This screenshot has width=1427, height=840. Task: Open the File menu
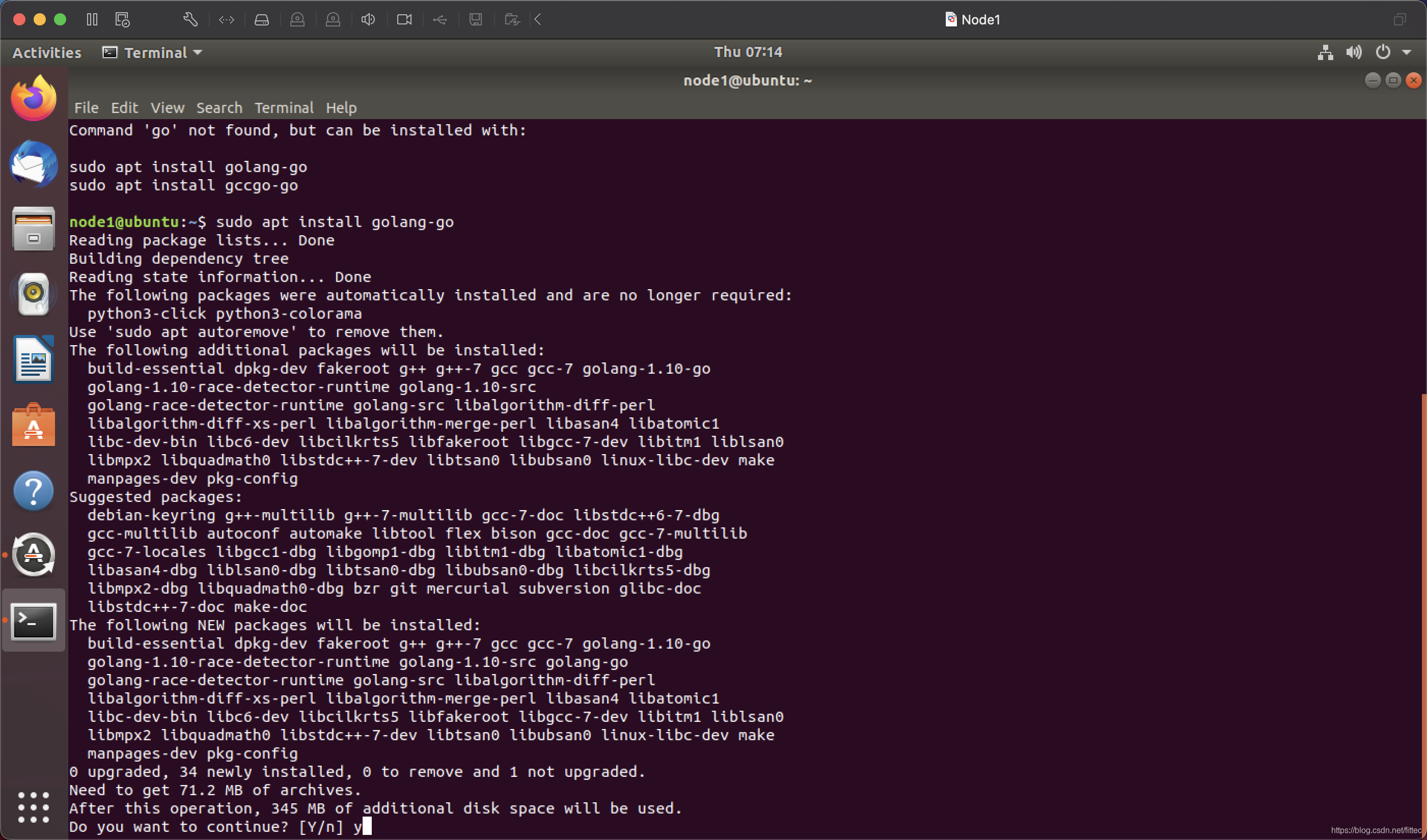(x=87, y=107)
